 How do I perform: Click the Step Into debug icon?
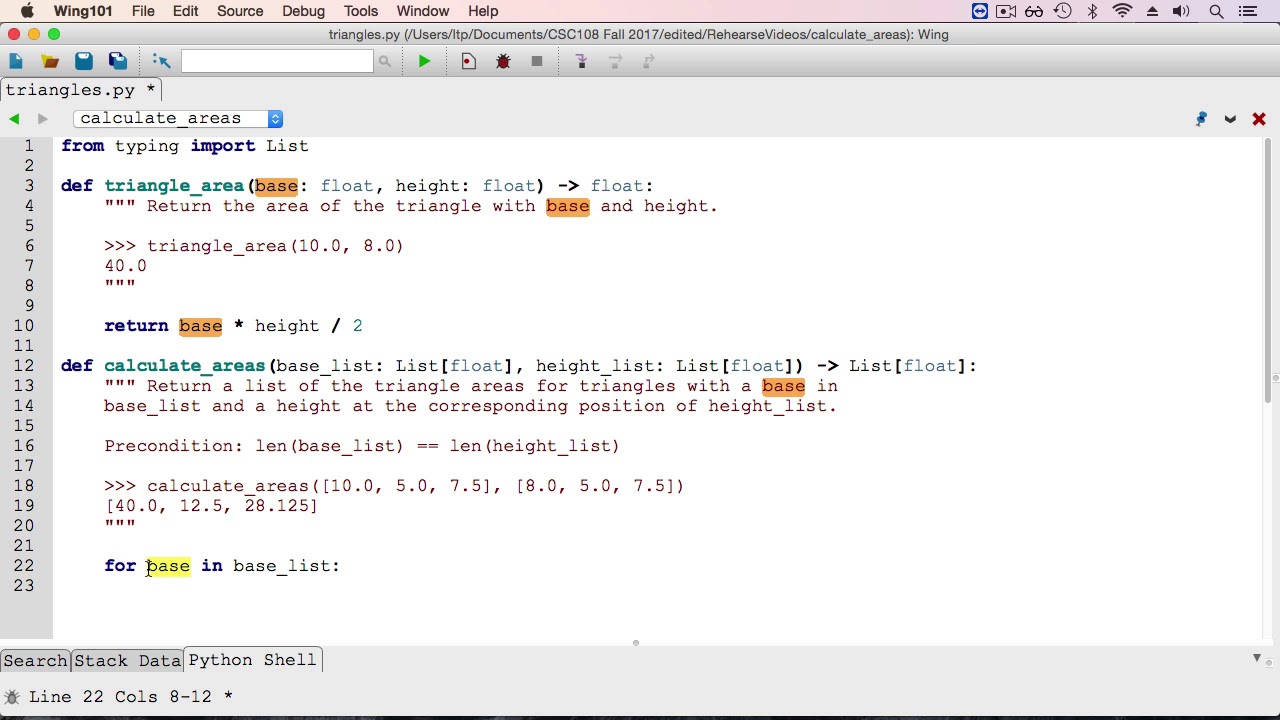(581, 61)
